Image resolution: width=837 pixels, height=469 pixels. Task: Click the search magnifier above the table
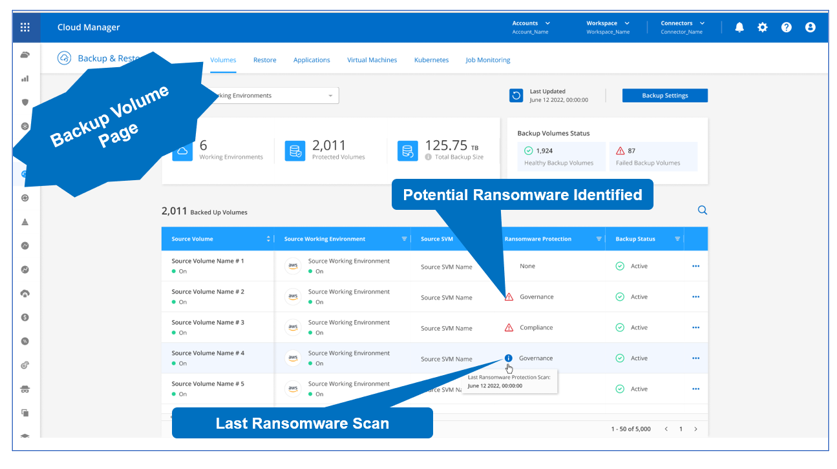[x=702, y=211]
